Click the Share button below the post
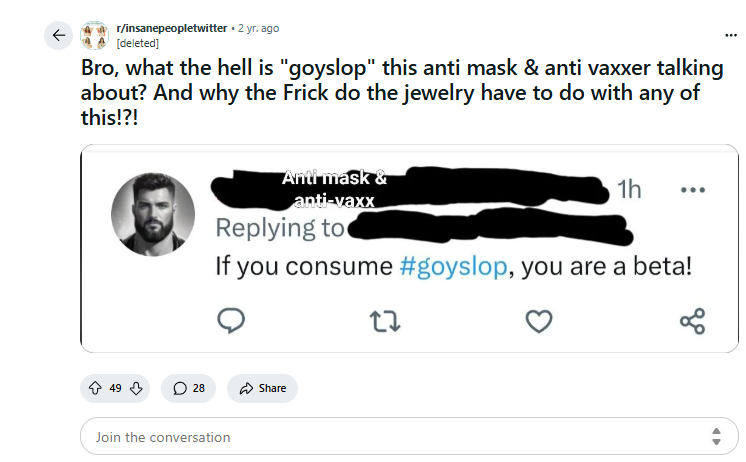 [262, 388]
